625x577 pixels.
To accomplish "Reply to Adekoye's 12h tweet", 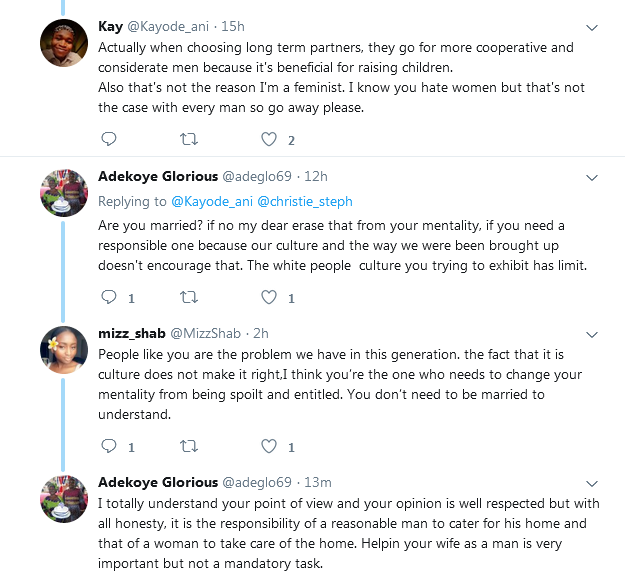I will pyautogui.click(x=108, y=297).
